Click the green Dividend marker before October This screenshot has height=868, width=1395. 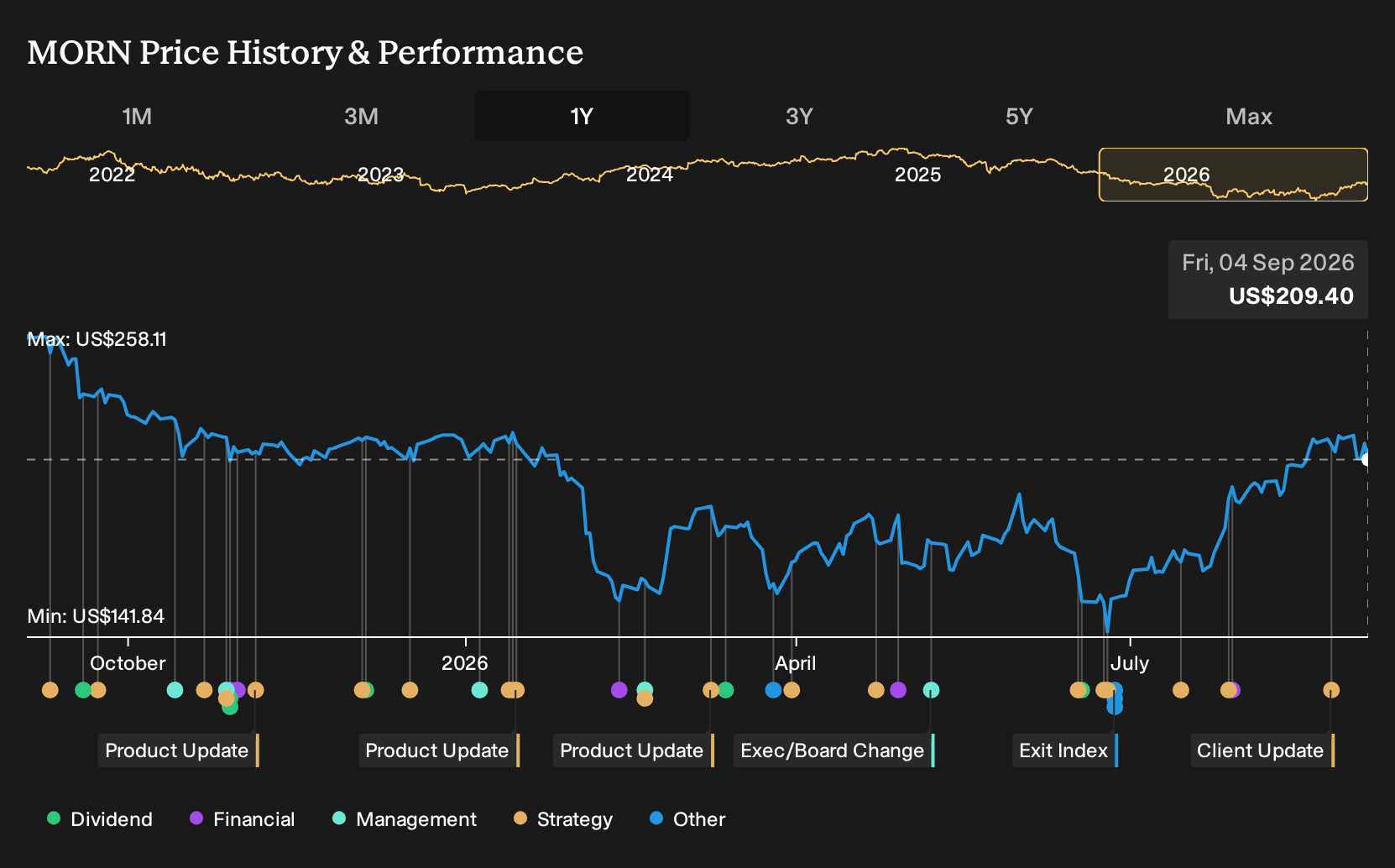[x=82, y=690]
